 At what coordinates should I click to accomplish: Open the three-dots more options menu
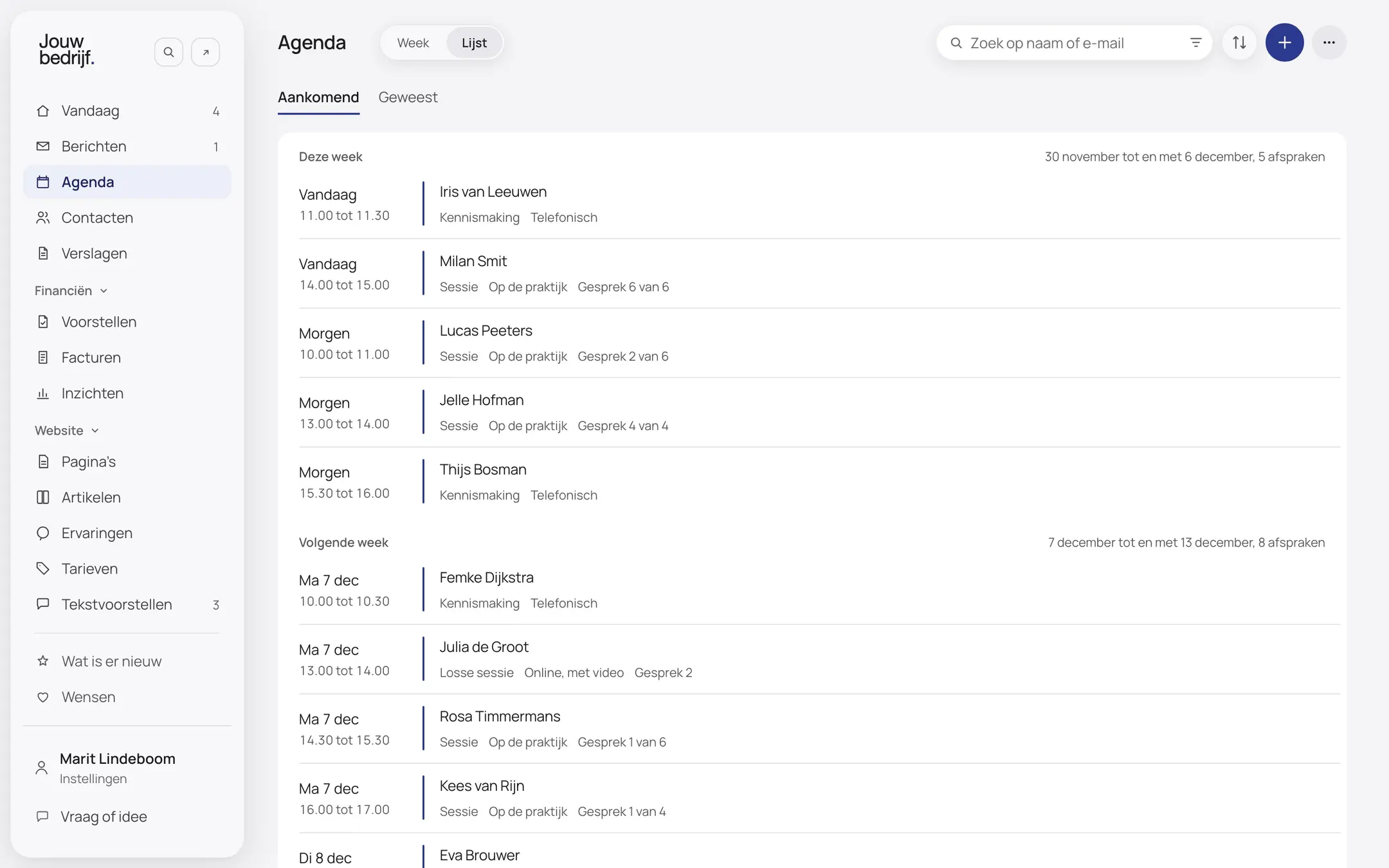(x=1329, y=42)
